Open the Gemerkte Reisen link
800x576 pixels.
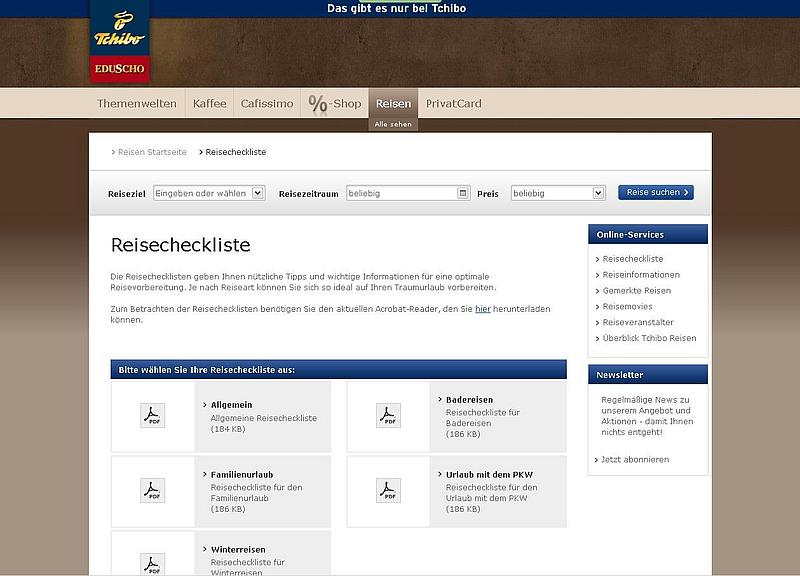coord(637,290)
